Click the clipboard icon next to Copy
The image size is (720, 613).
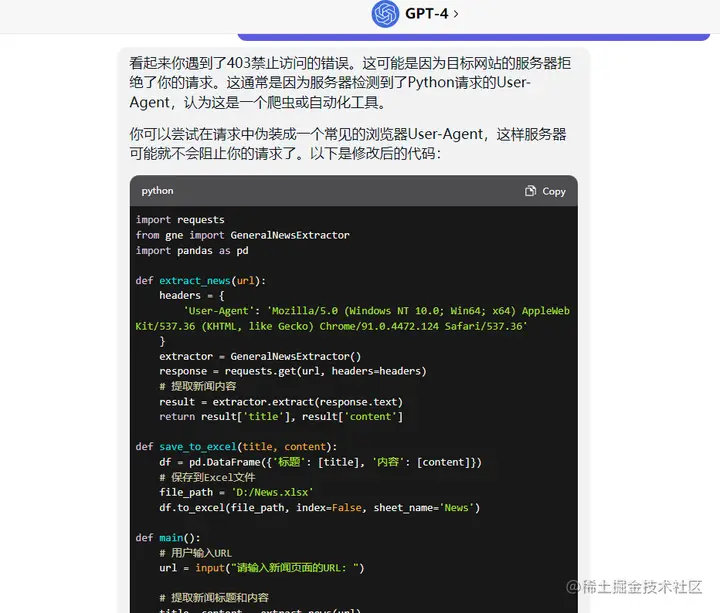[530, 191]
